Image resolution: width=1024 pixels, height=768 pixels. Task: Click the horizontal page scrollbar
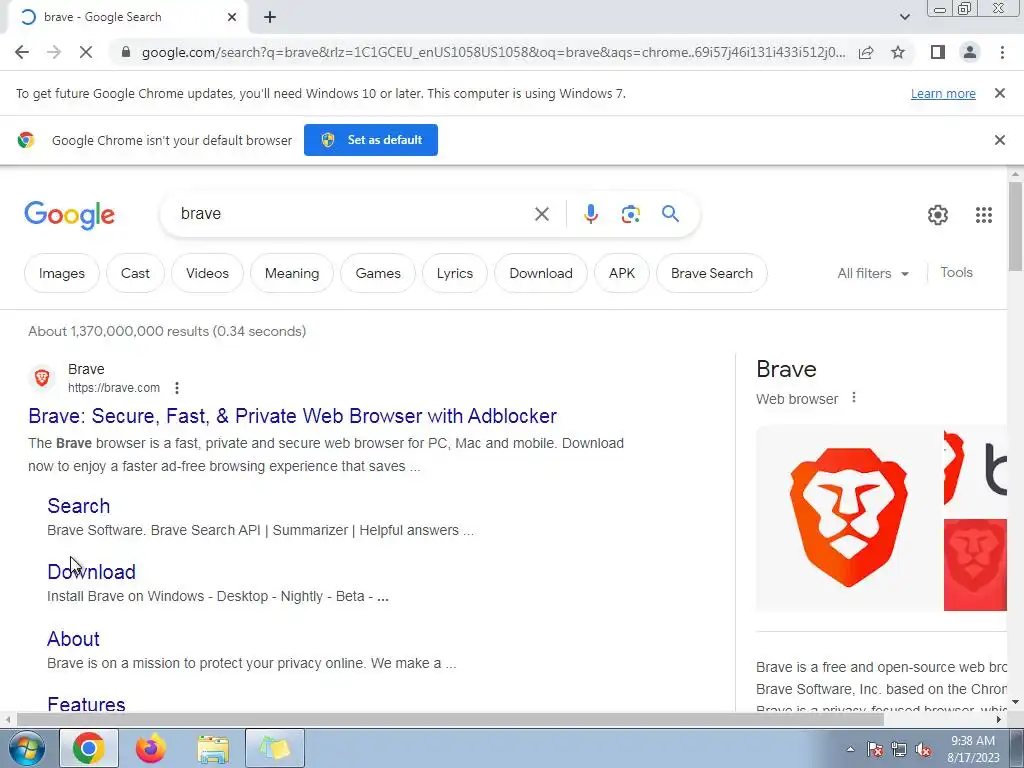[x=451, y=720]
